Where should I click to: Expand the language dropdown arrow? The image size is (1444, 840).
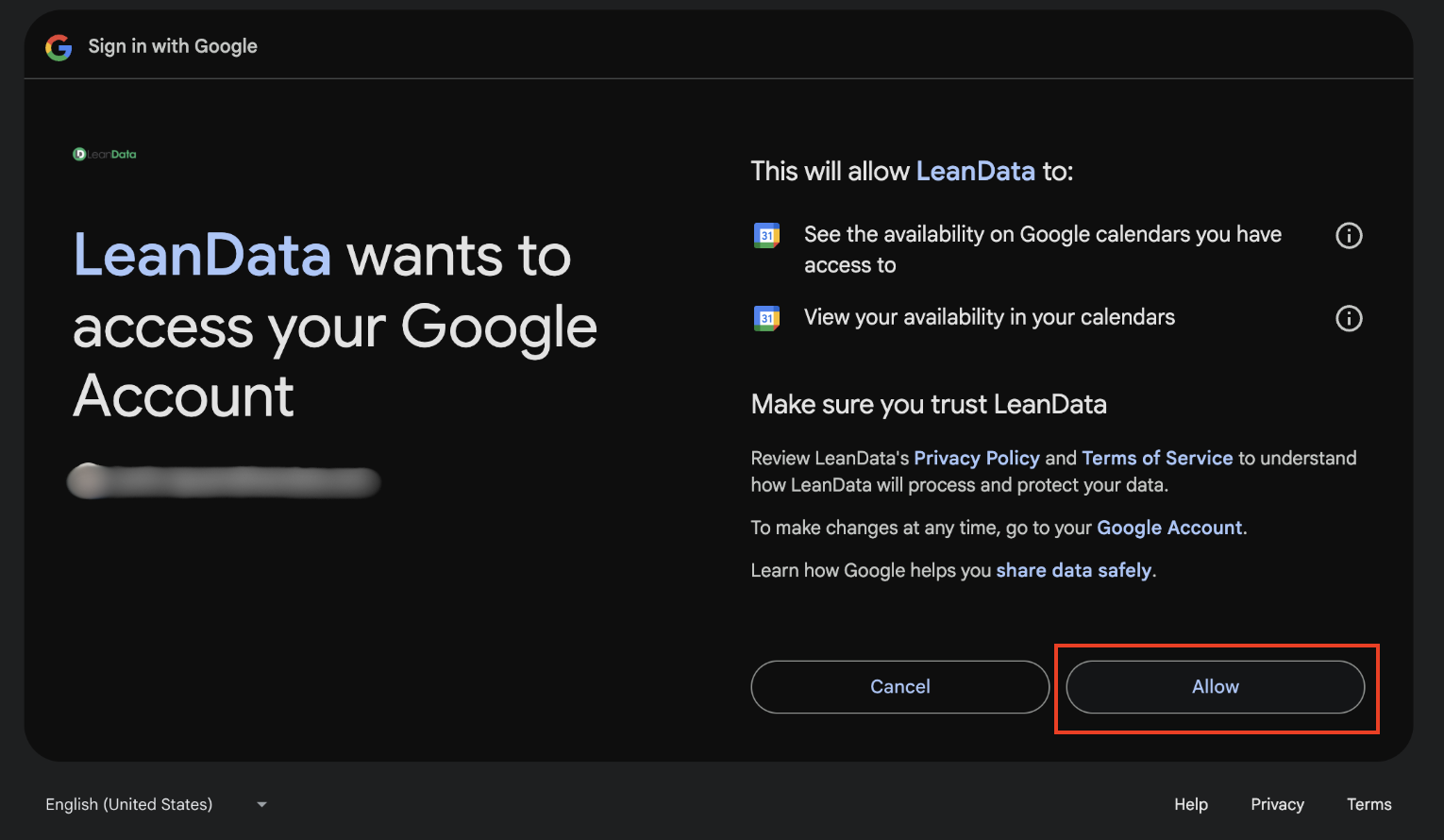click(x=261, y=804)
